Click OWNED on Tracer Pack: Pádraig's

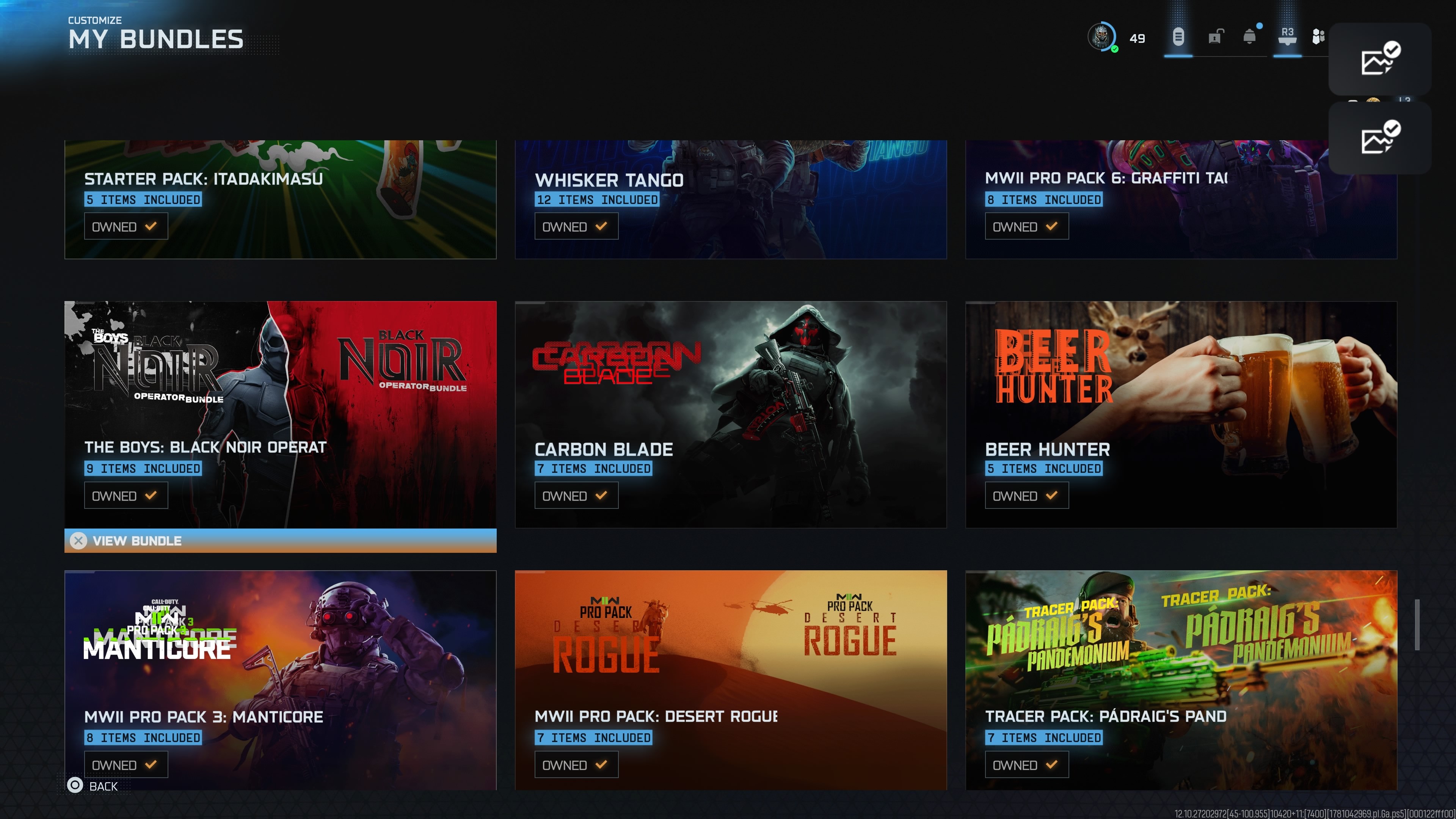(1027, 765)
